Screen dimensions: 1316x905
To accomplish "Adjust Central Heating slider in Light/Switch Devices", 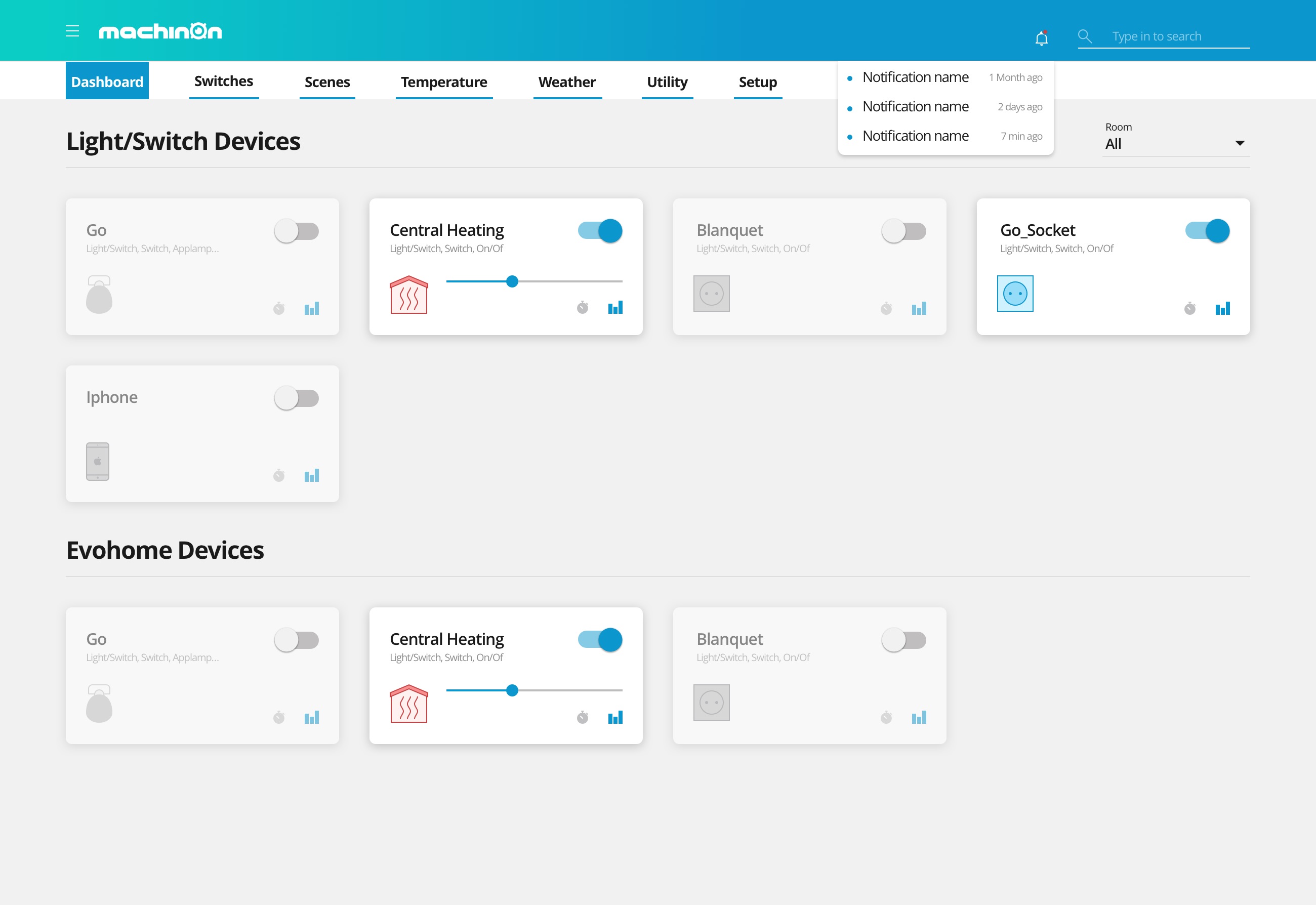I will pos(534,281).
